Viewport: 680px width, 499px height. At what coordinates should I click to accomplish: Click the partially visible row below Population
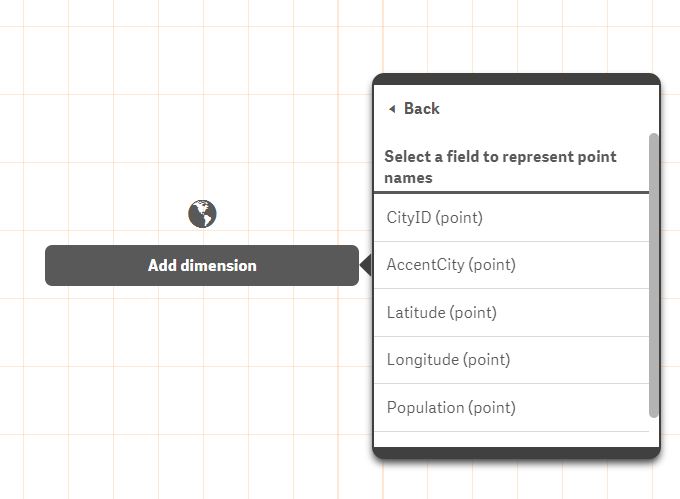coord(510,439)
